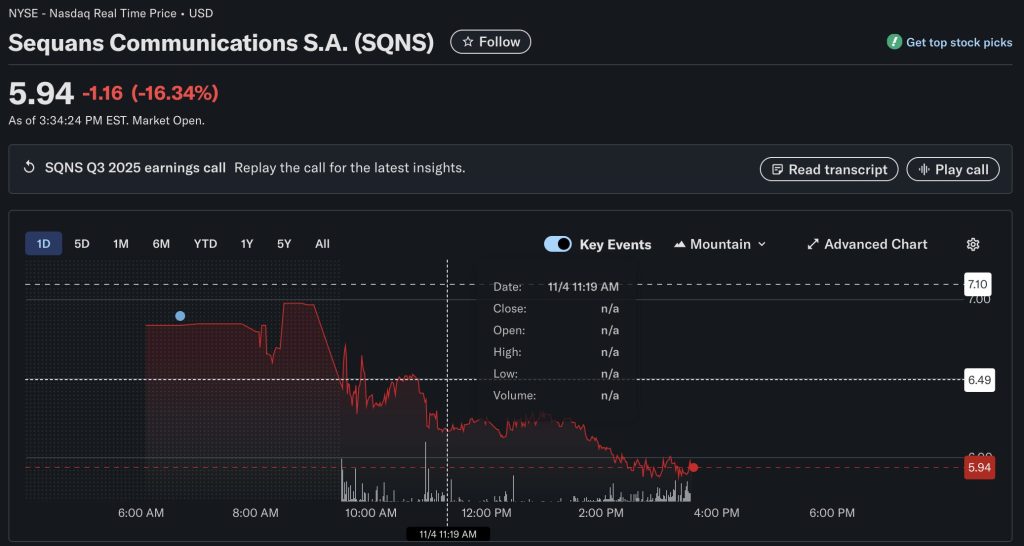1024x546 pixels.
Task: Expand the Mountain chart type dropdown
Action: coord(720,244)
